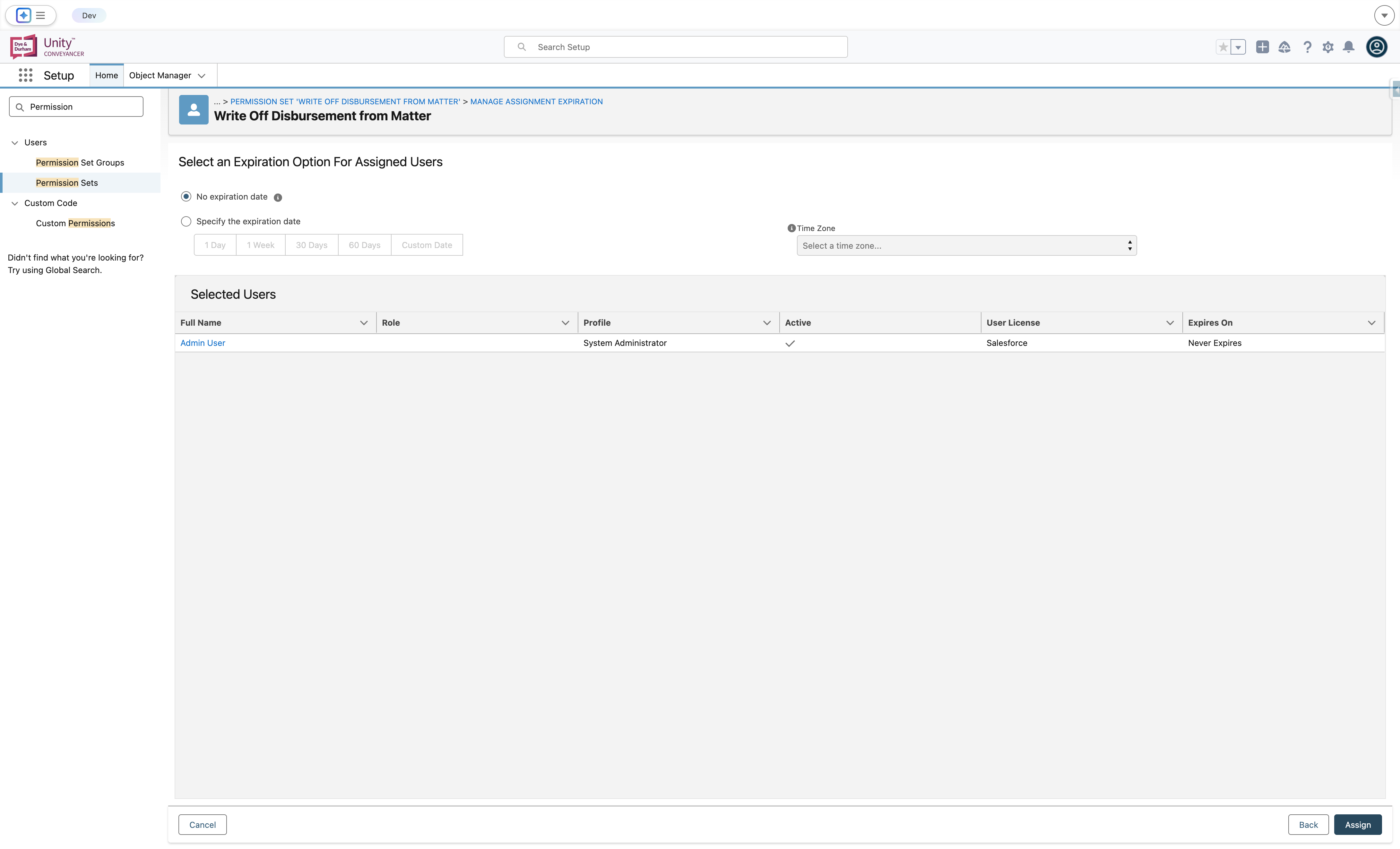Open User License column menu chevron
The height and width of the screenshot is (849, 1400).
[1170, 322]
